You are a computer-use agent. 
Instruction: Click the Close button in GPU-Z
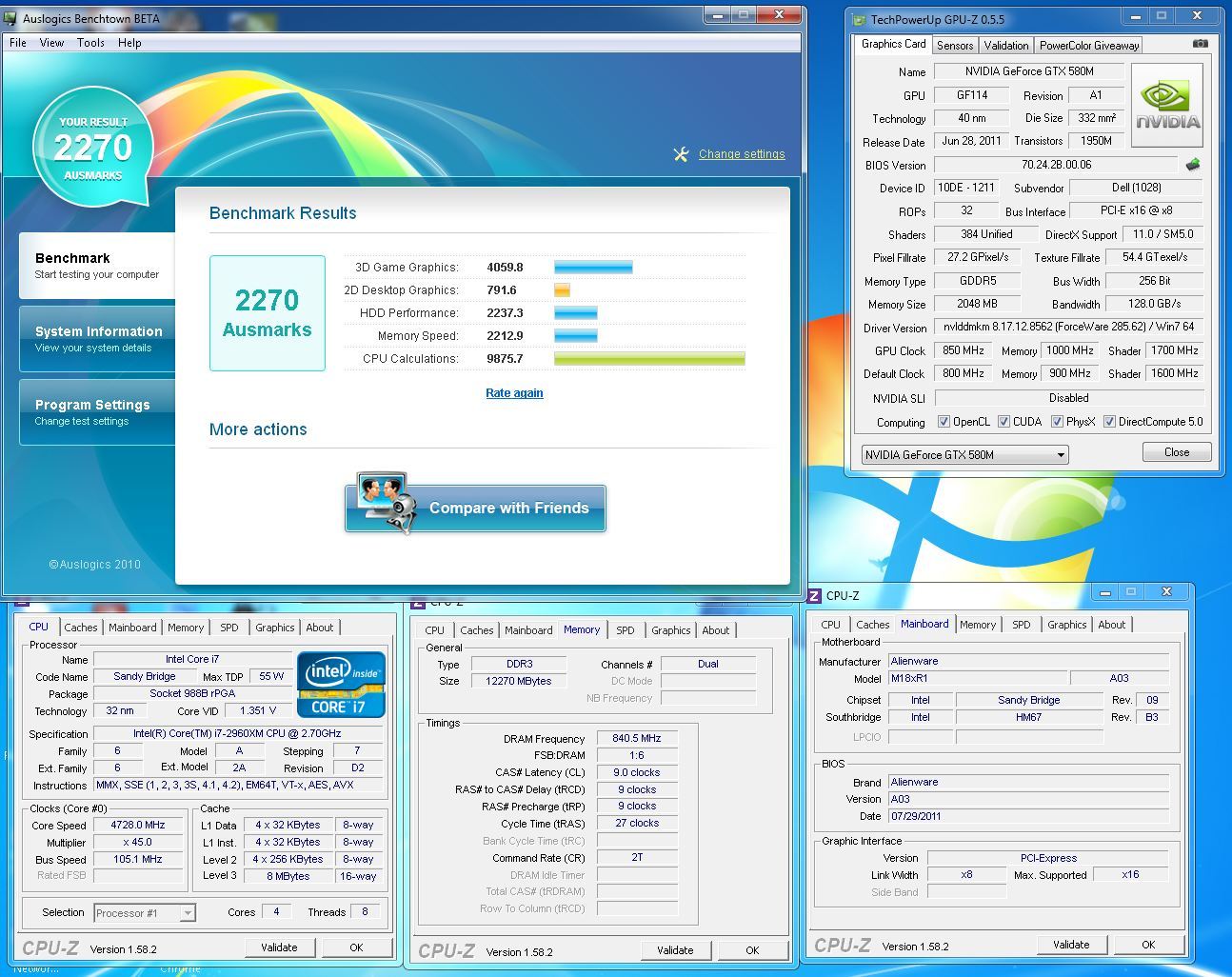point(1177,452)
